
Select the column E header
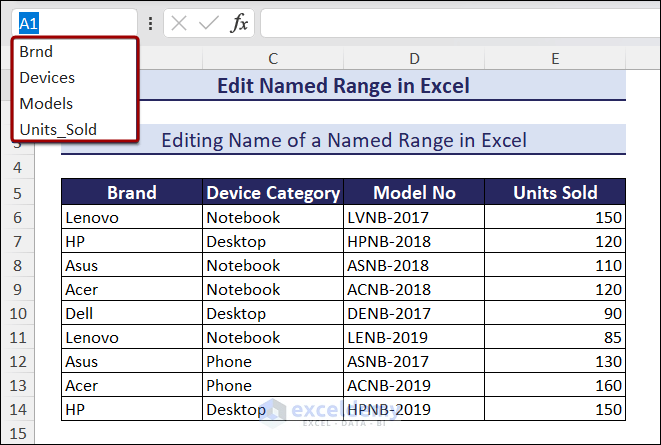pyautogui.click(x=555, y=59)
